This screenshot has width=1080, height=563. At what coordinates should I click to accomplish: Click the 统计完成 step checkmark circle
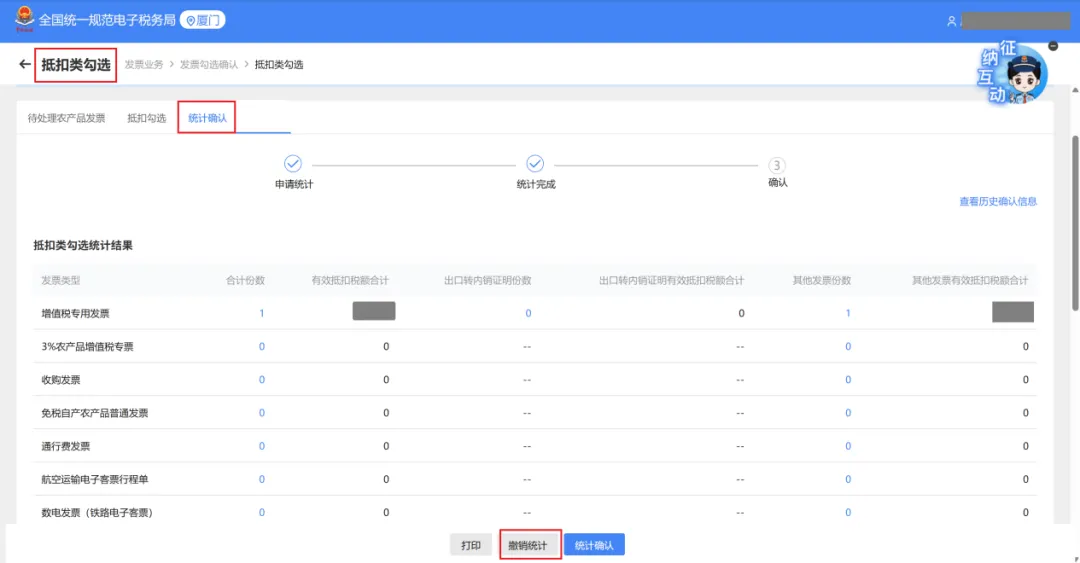[535, 164]
